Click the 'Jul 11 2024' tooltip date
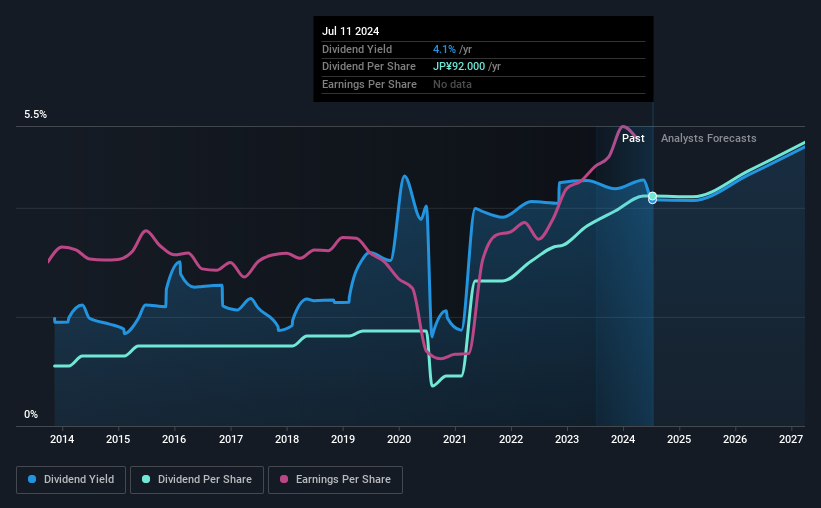The height and width of the screenshot is (508, 821). click(x=350, y=31)
